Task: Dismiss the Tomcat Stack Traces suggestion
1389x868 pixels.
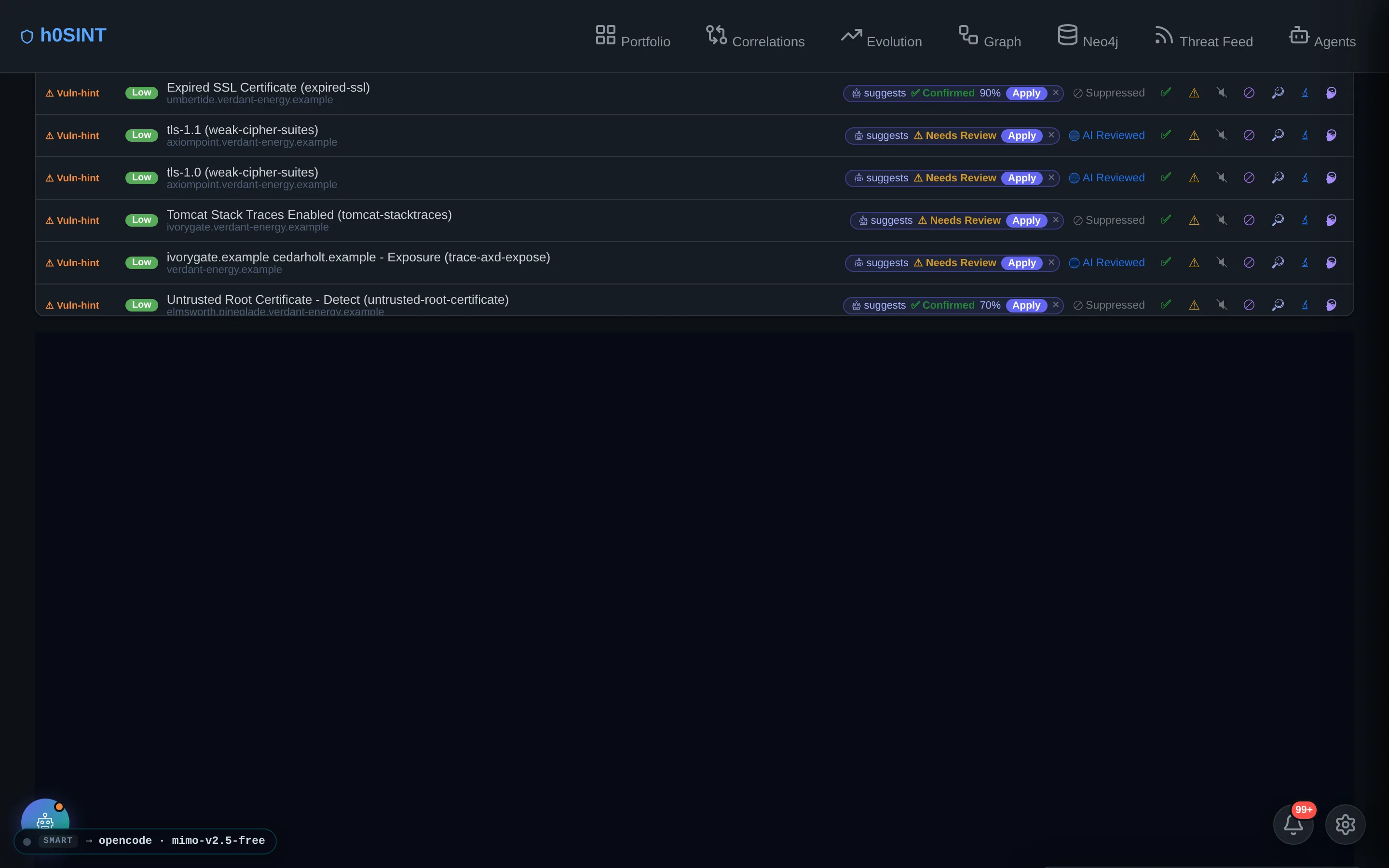Action: (1056, 220)
